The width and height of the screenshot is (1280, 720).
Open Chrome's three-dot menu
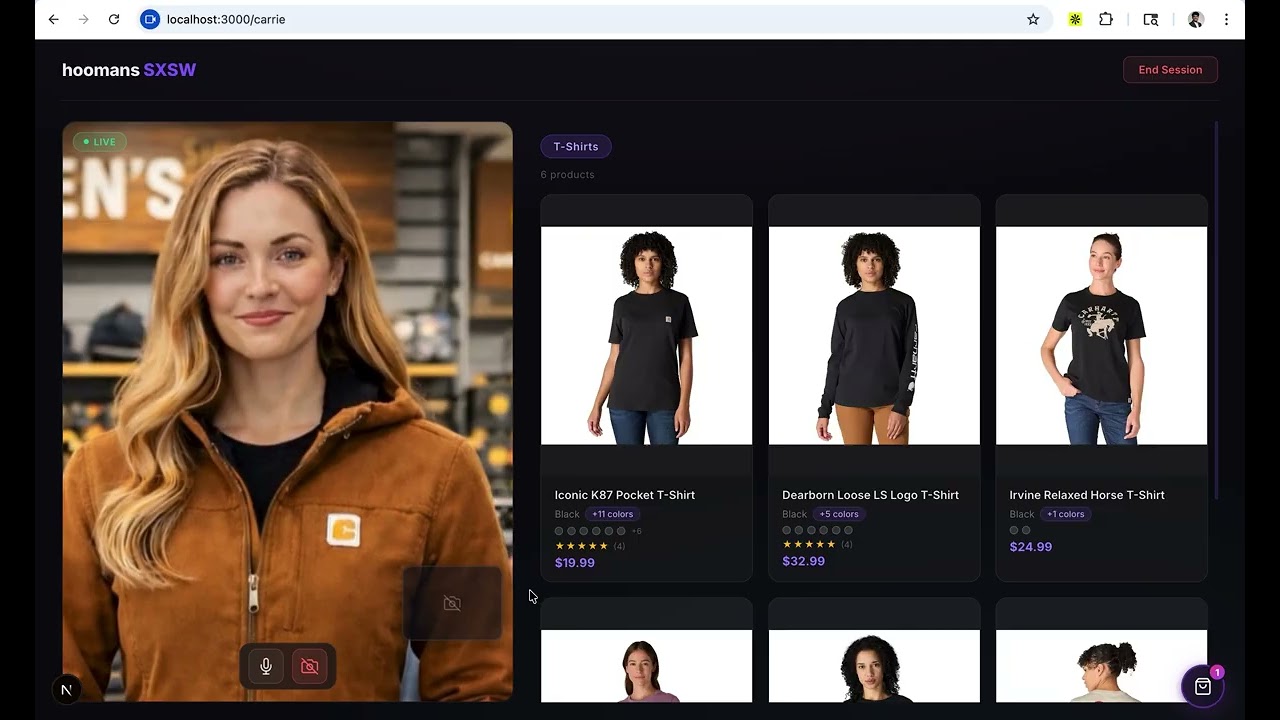[x=1226, y=19]
